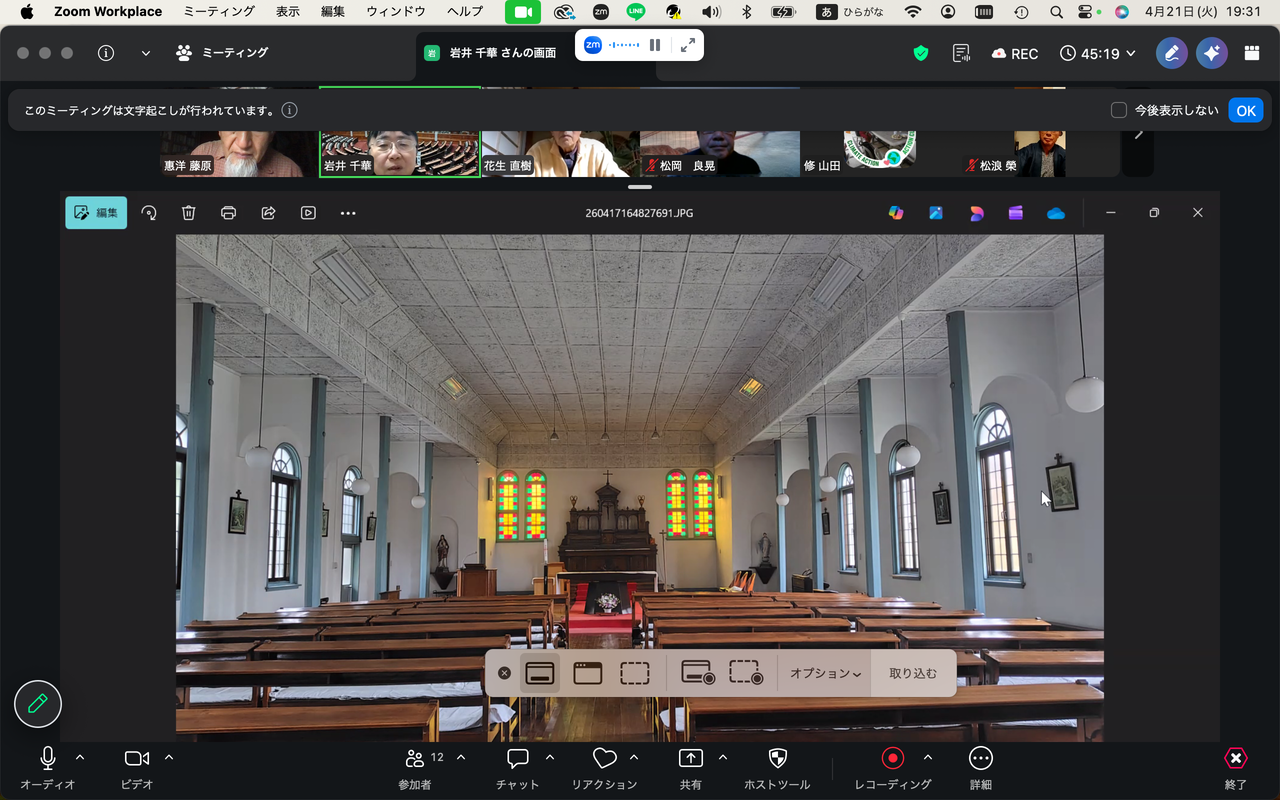This screenshot has height=800, width=1280.
Task: Open the ミーティング menu in menu bar
Action: pos(219,12)
